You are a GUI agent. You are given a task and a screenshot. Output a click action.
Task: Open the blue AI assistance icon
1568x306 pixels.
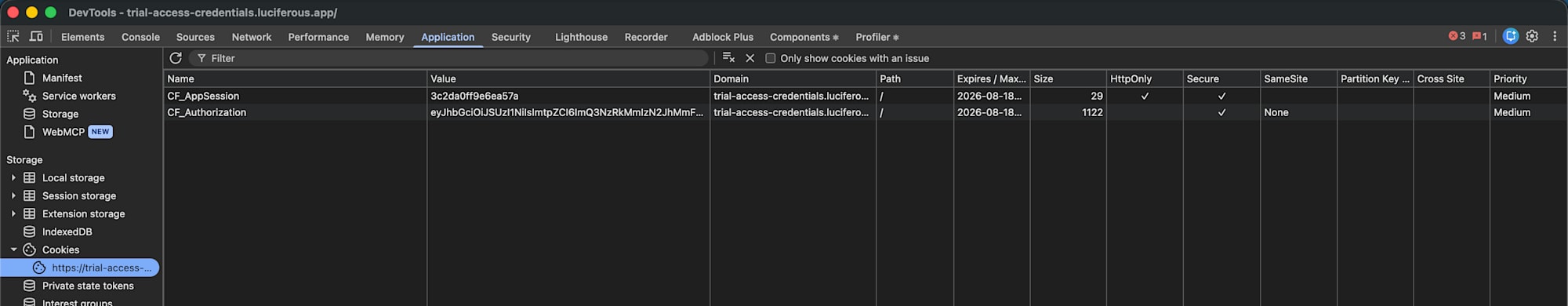1511,36
